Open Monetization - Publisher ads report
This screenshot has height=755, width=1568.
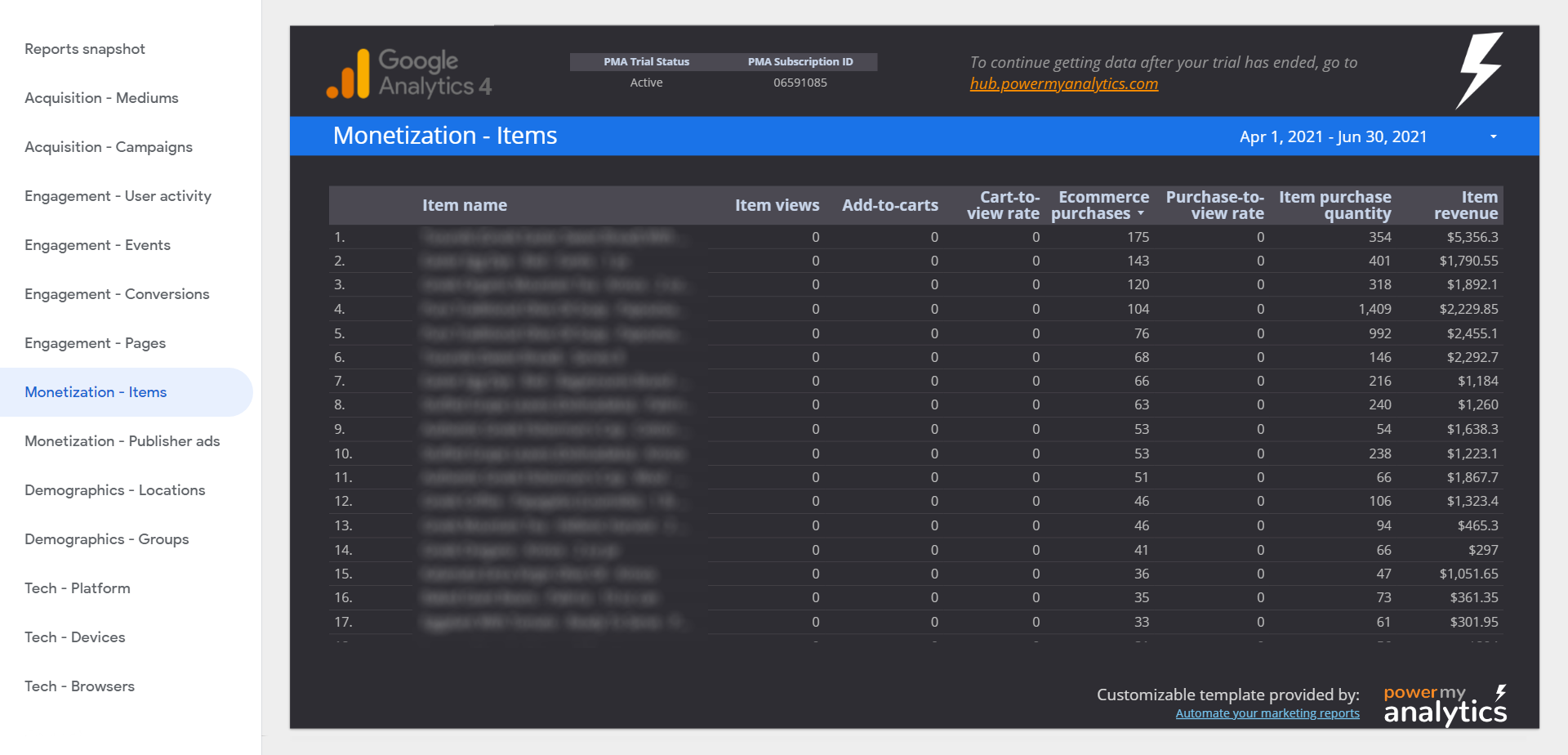point(122,441)
